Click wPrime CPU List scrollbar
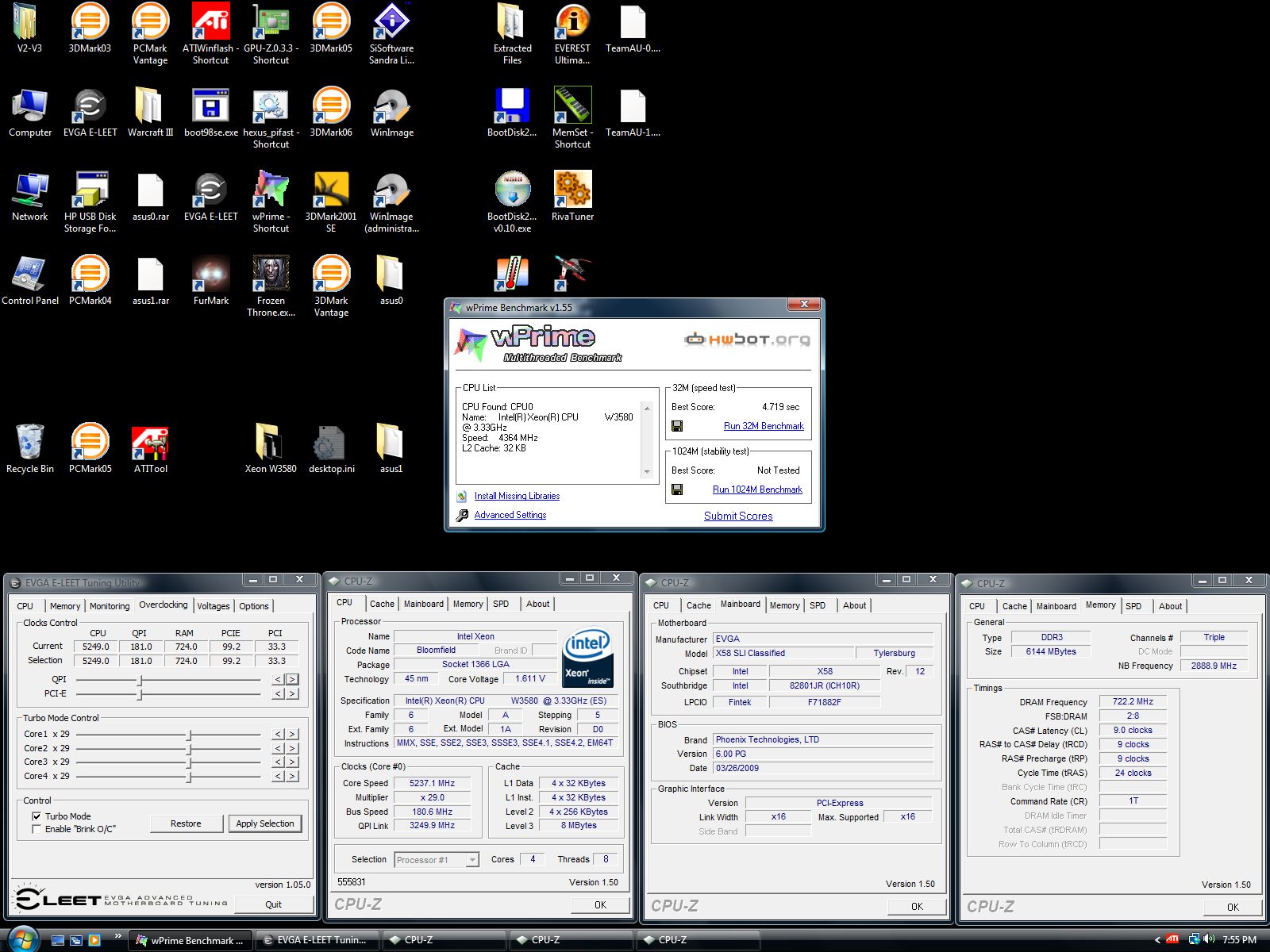Viewport: 1270px width, 952px height. click(x=647, y=440)
